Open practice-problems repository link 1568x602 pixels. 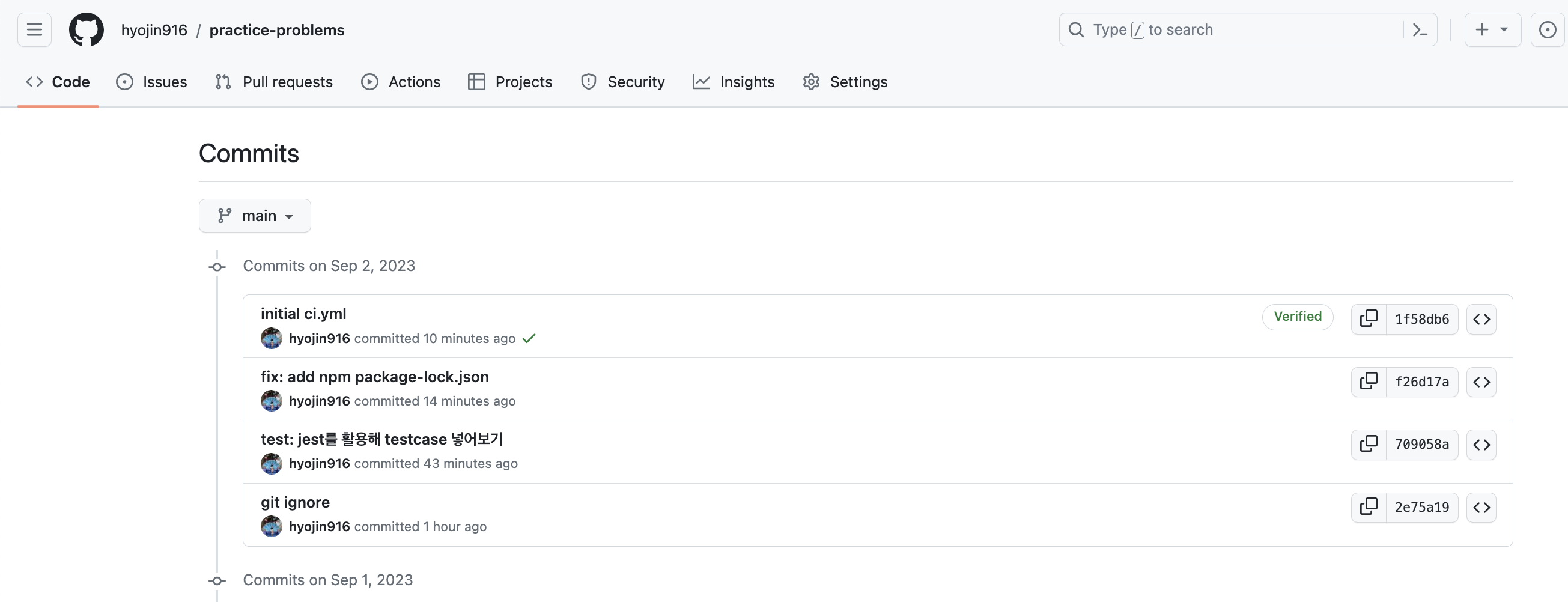277,30
